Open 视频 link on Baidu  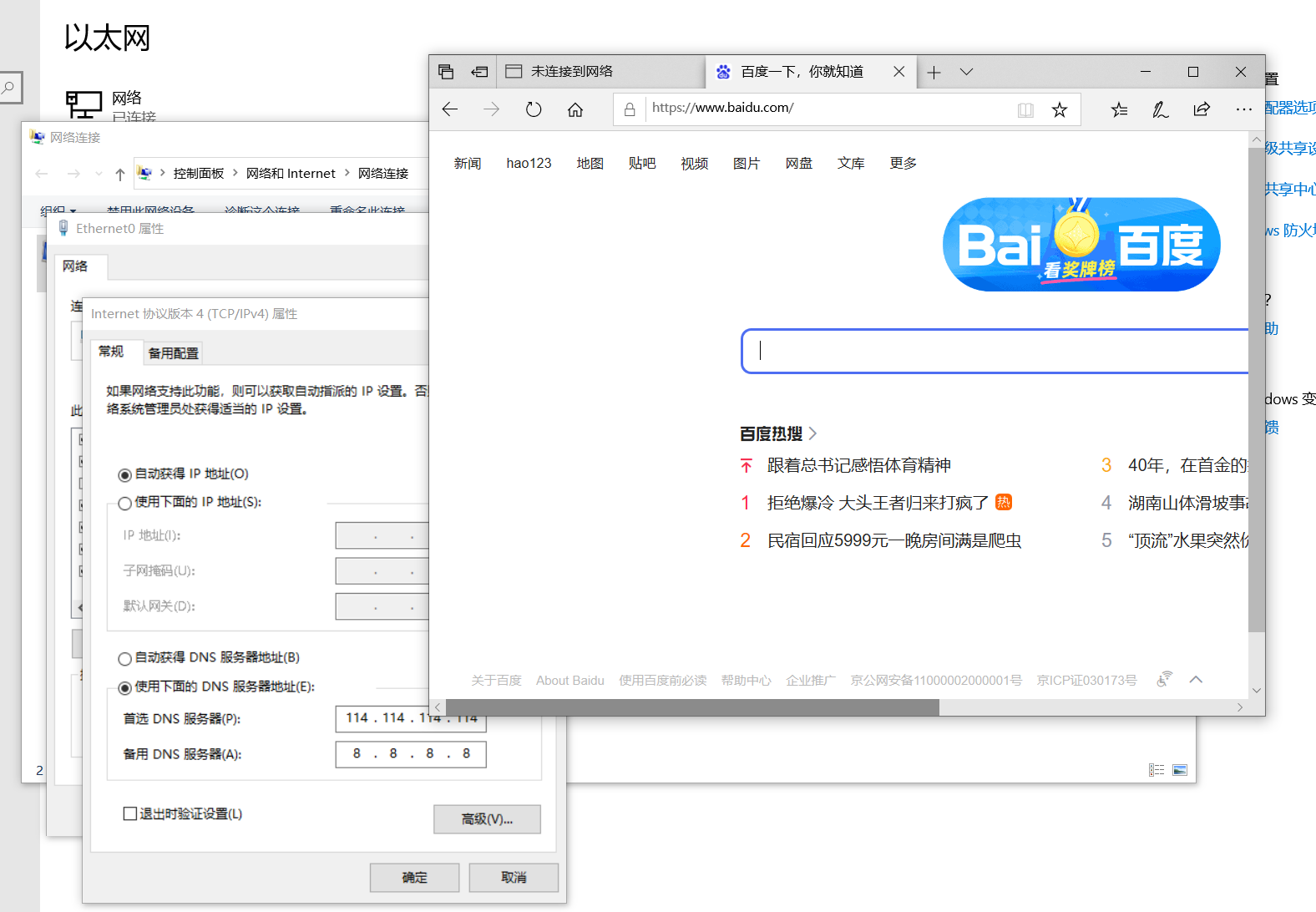[695, 164]
